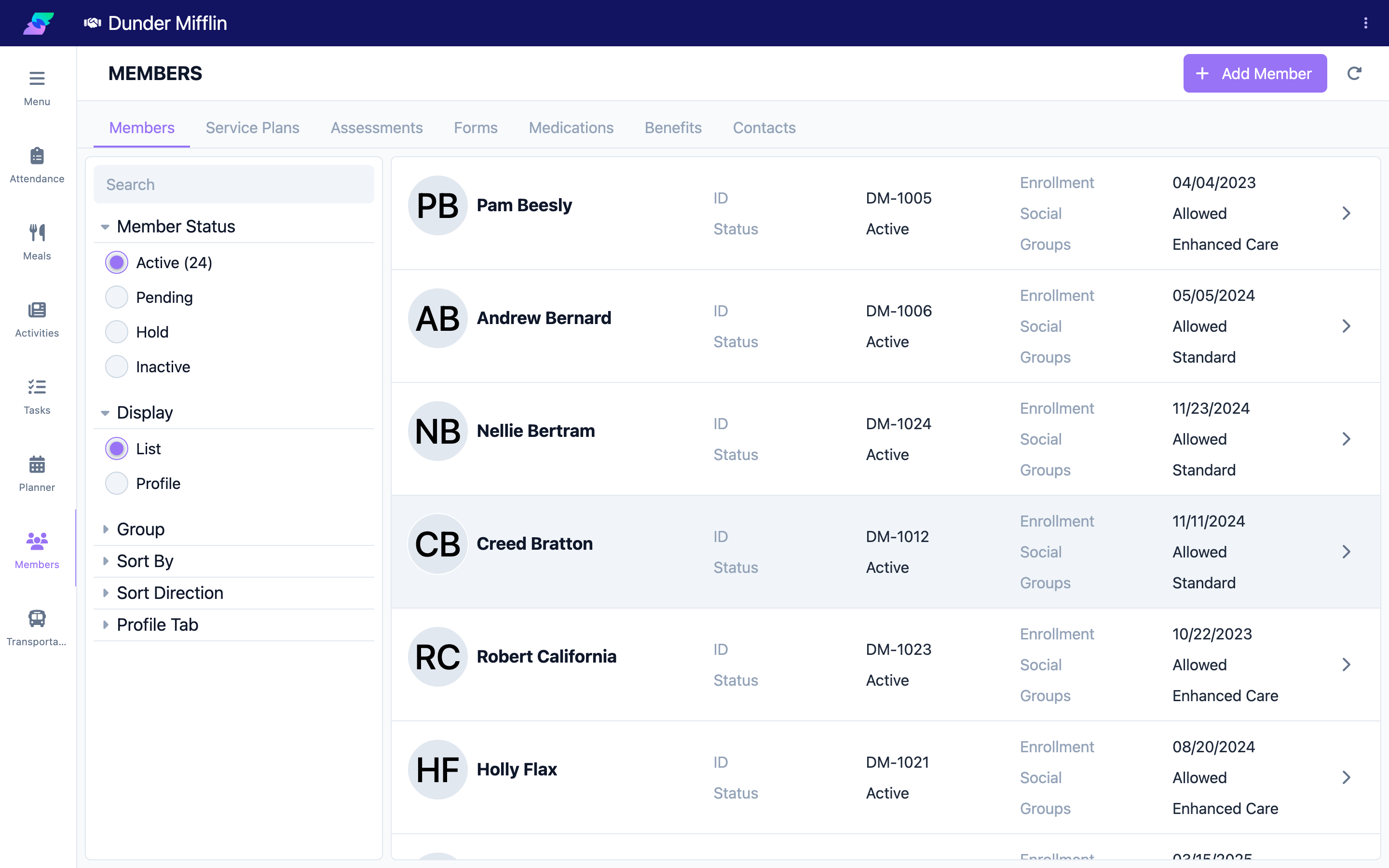Collapse the Member Status section
The height and width of the screenshot is (868, 1389).
pos(233,226)
